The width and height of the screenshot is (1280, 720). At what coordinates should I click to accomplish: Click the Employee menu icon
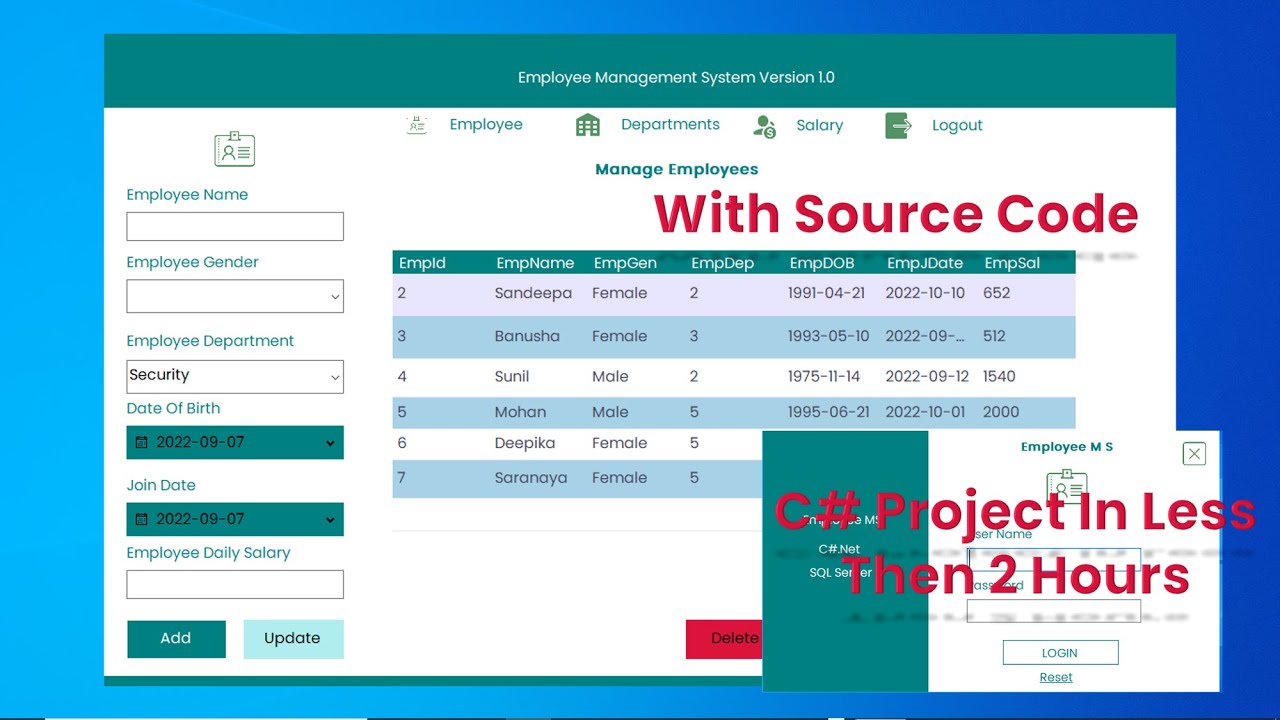coord(417,125)
